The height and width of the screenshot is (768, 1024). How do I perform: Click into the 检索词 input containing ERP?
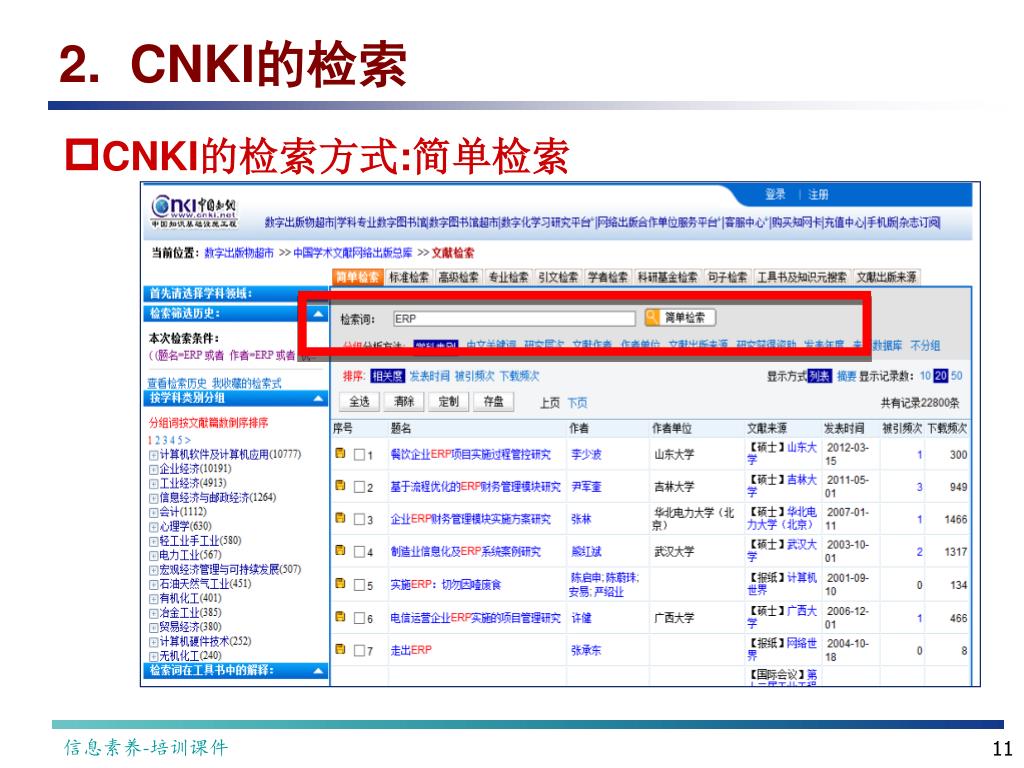pyautogui.click(x=514, y=318)
